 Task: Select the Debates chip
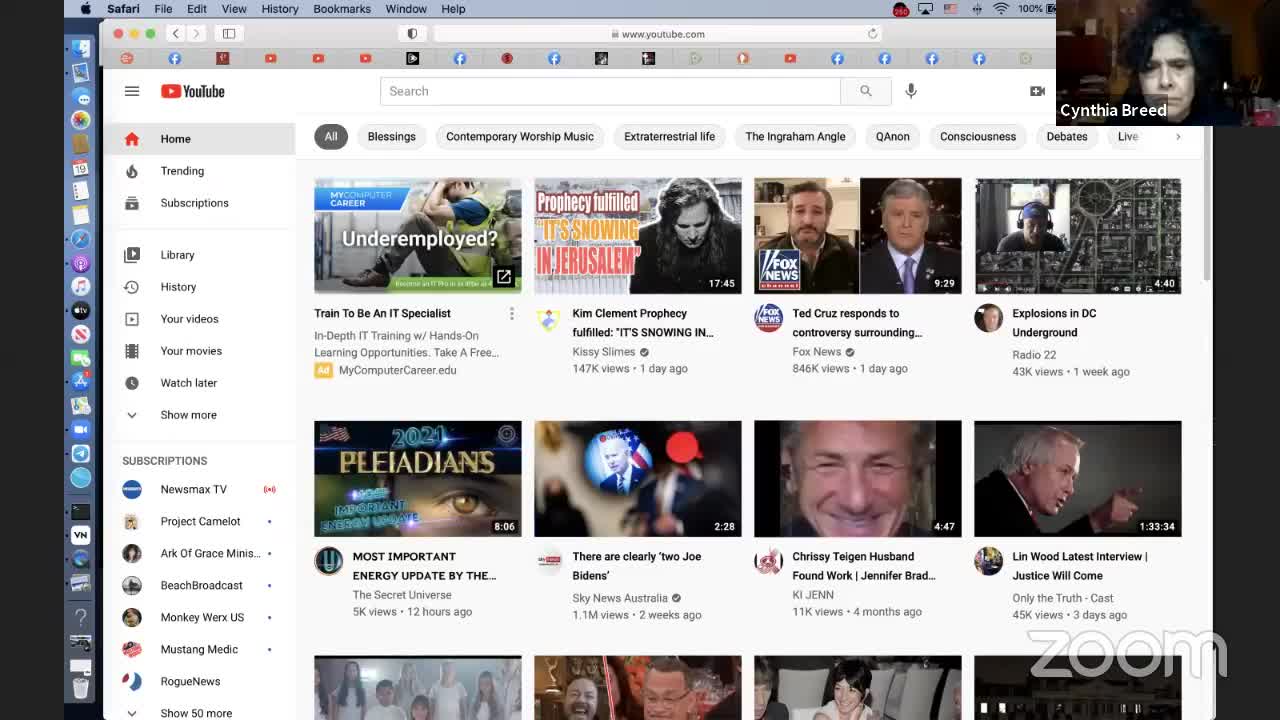(1067, 137)
